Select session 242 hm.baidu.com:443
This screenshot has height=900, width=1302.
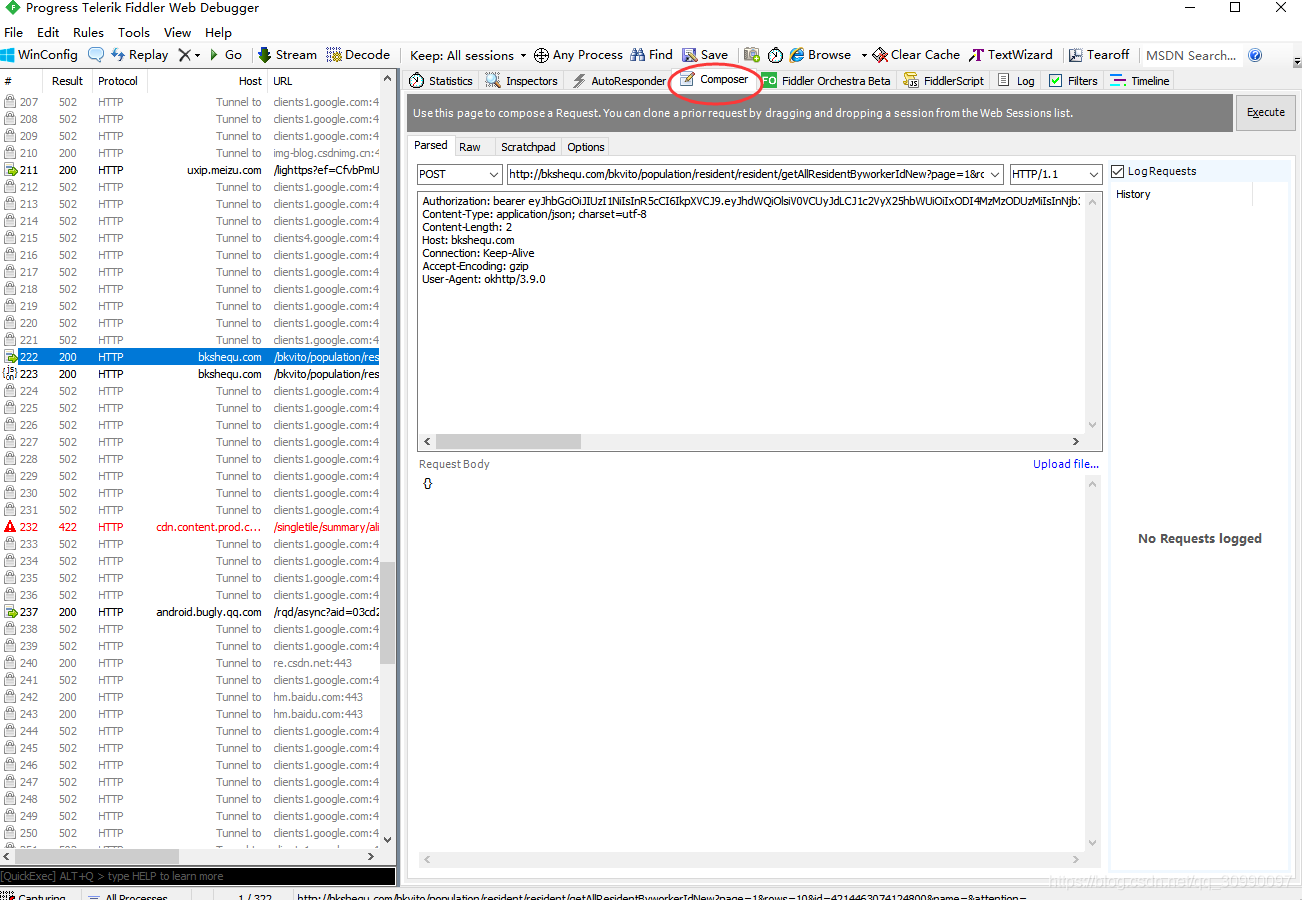(x=190, y=697)
